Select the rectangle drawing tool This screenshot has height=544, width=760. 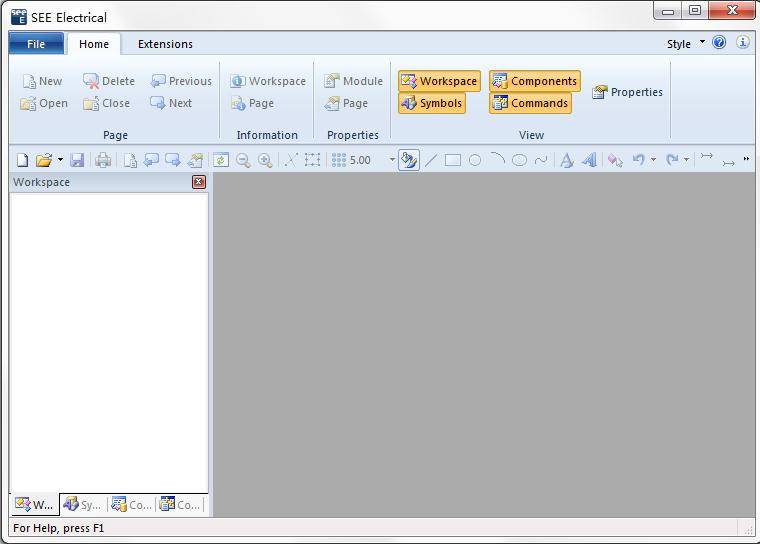pyautogui.click(x=453, y=160)
